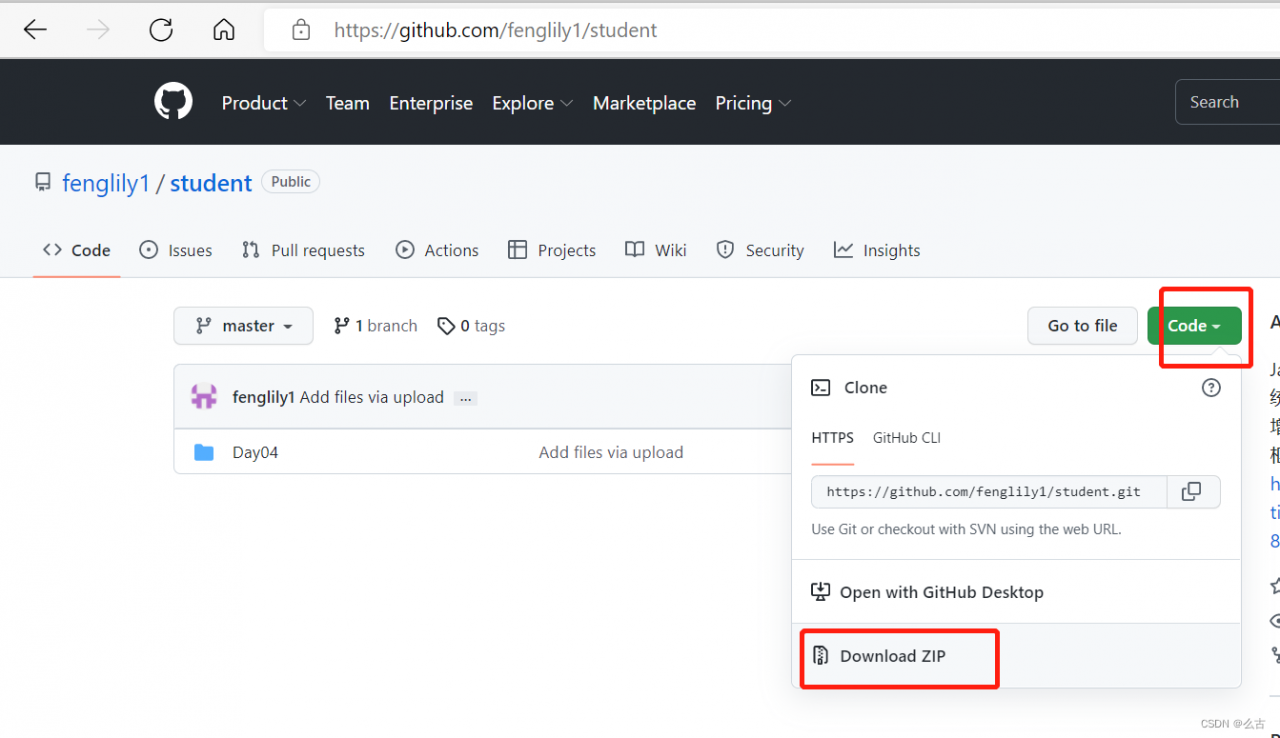Open the fenglily1 owner link

pos(105,183)
